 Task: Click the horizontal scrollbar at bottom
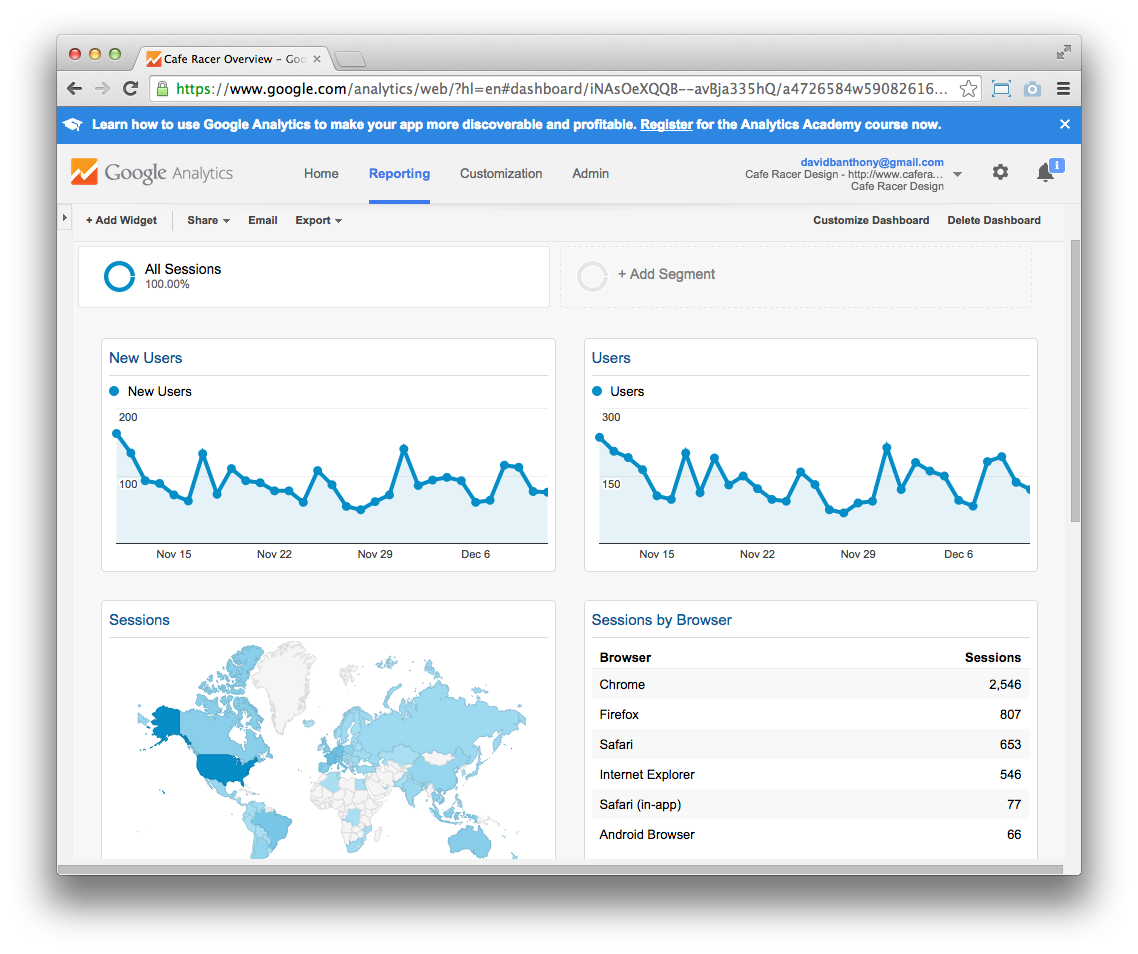pos(560,869)
